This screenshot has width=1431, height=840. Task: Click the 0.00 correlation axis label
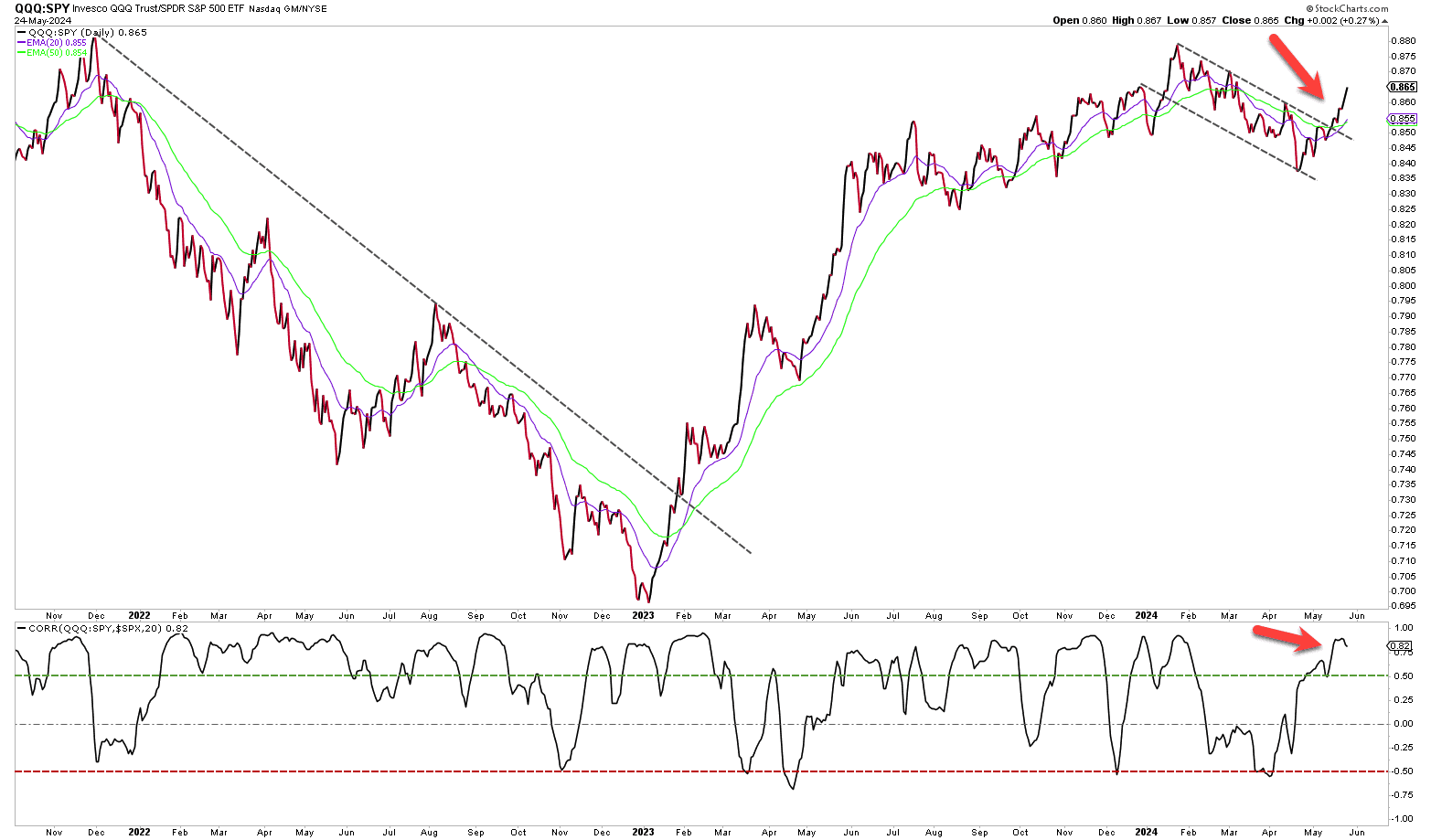pyautogui.click(x=1404, y=724)
